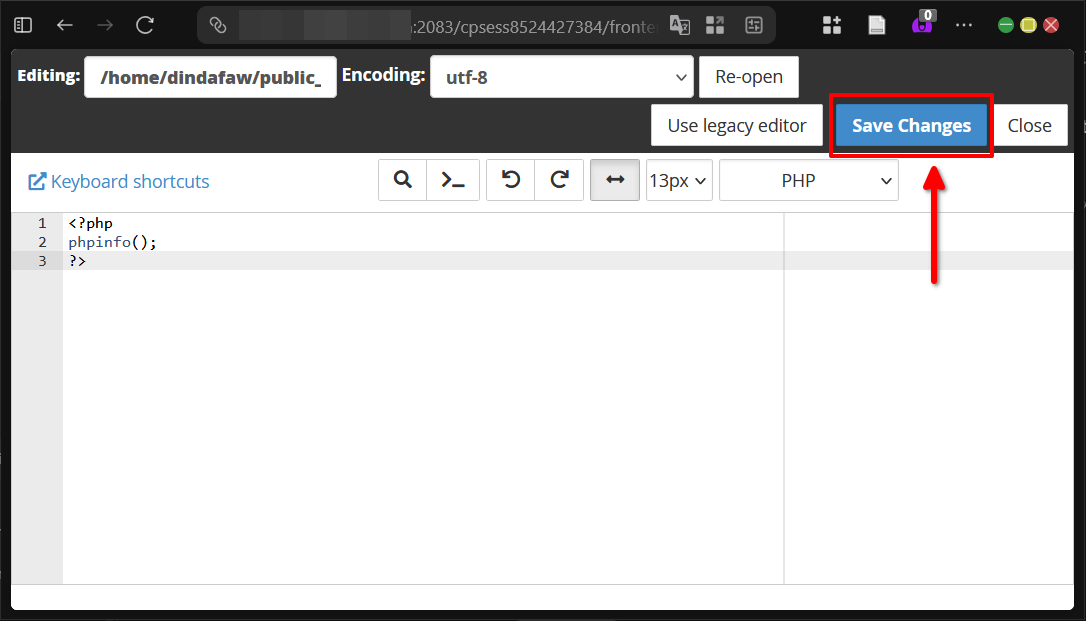
Task: Open the purple extension icon with the 0 badge
Action: click(922, 25)
